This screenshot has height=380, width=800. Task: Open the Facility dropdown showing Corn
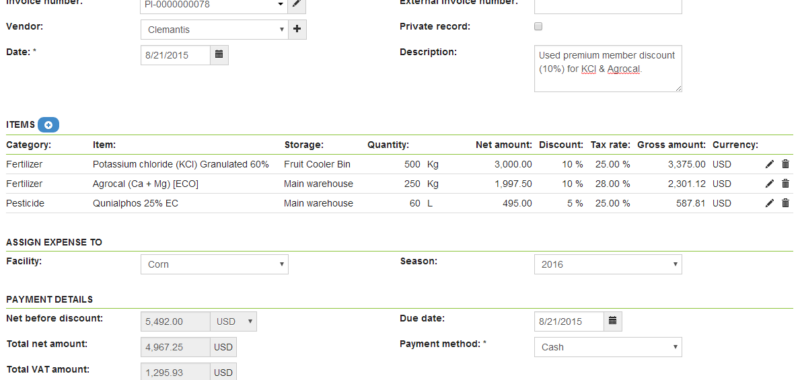(x=214, y=264)
